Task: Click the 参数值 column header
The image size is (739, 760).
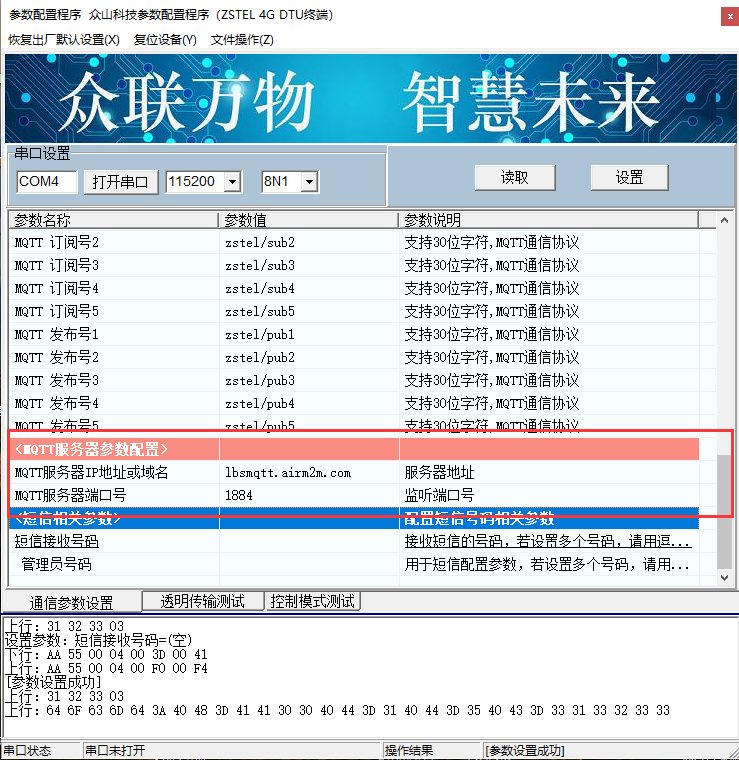Action: 308,220
